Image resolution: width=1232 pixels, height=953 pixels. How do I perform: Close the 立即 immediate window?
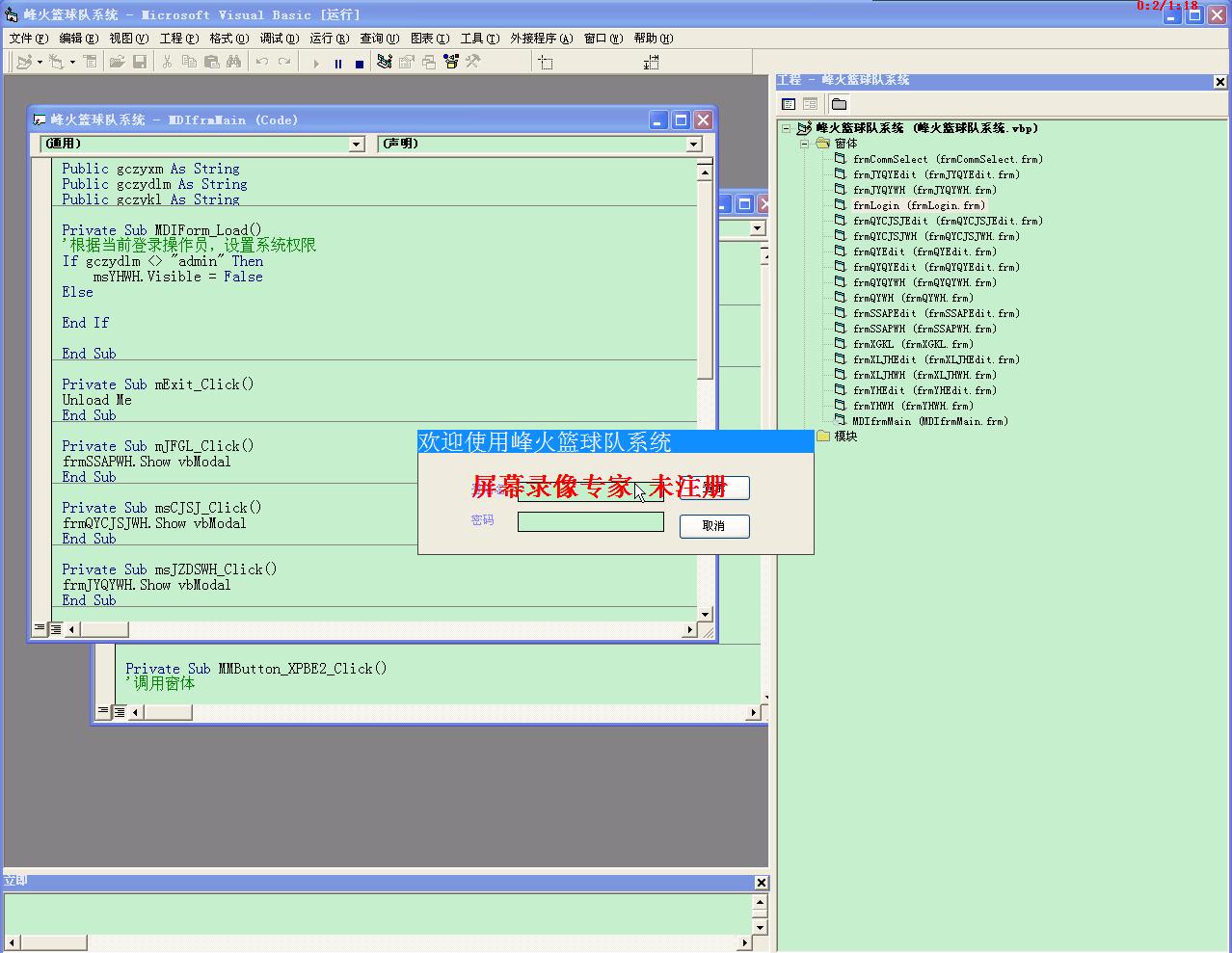click(762, 883)
